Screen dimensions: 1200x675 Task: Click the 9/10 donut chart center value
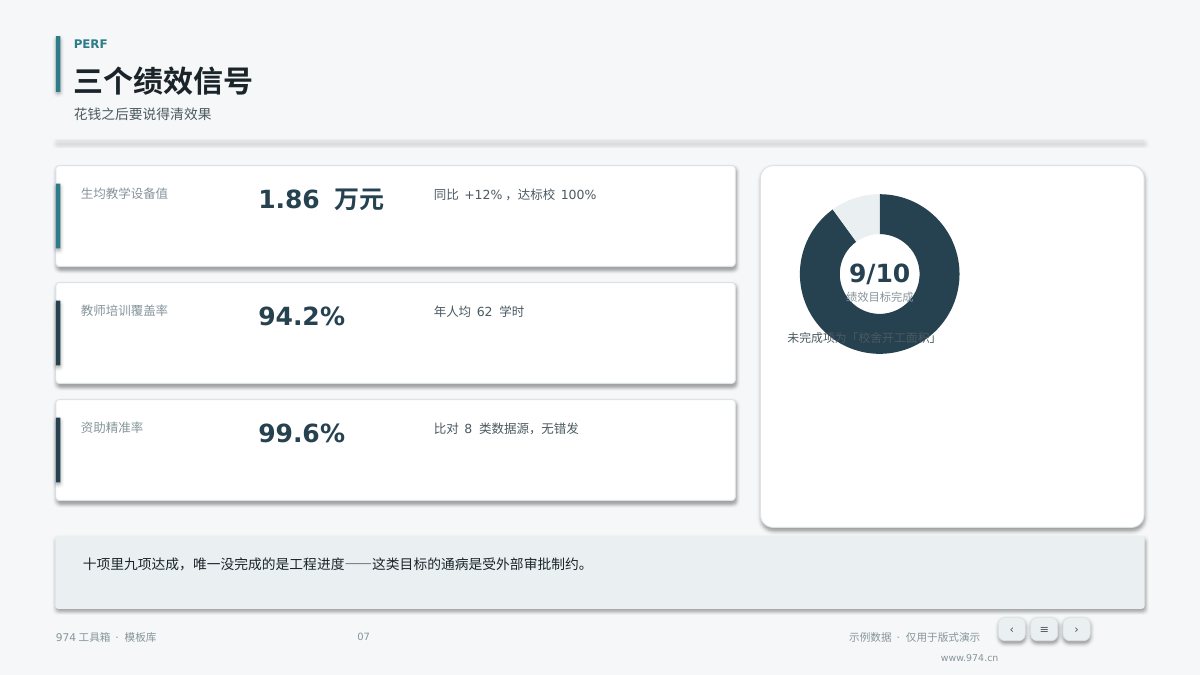tap(879, 273)
